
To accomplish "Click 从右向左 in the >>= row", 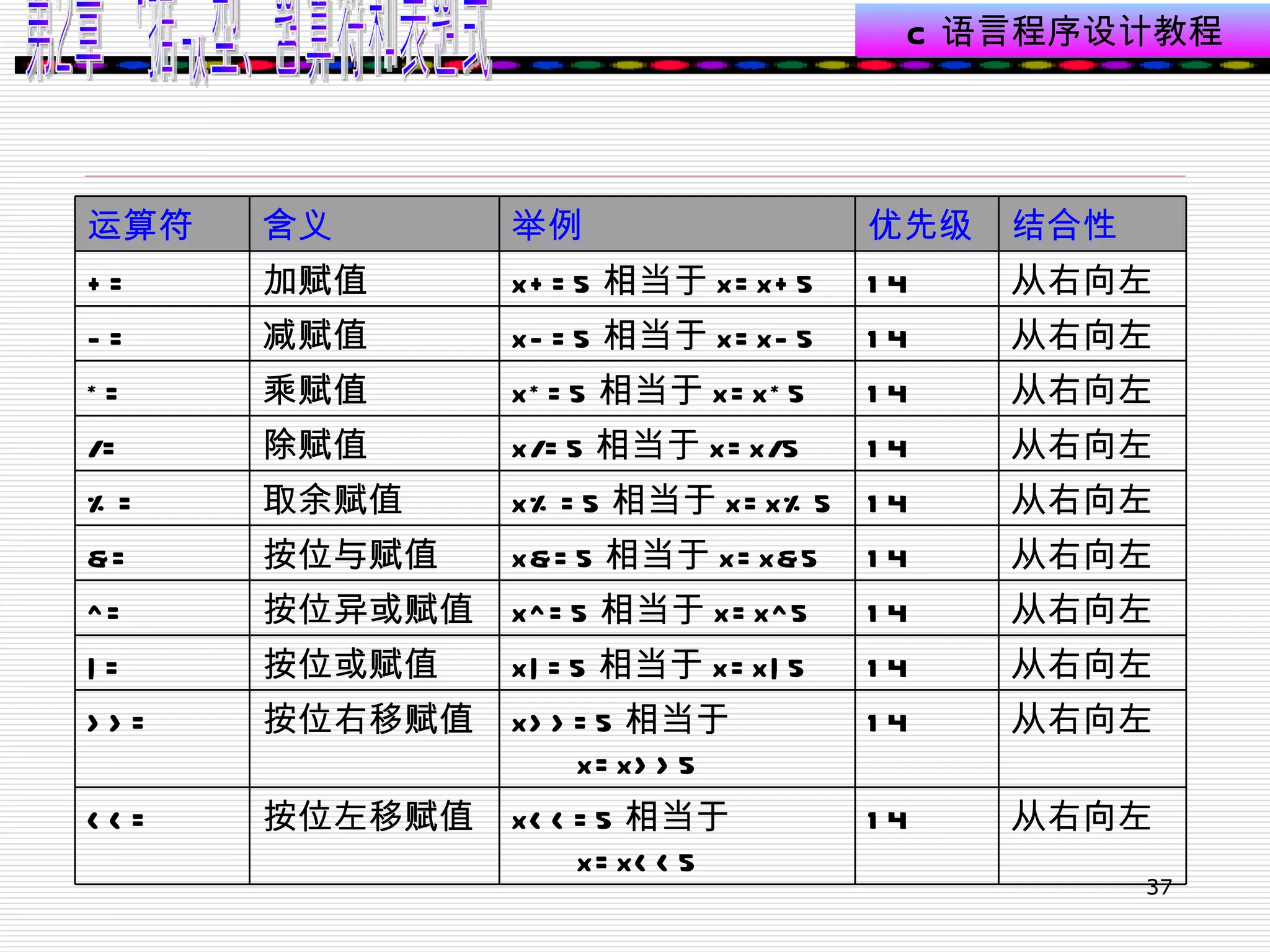I will click(1092, 739).
